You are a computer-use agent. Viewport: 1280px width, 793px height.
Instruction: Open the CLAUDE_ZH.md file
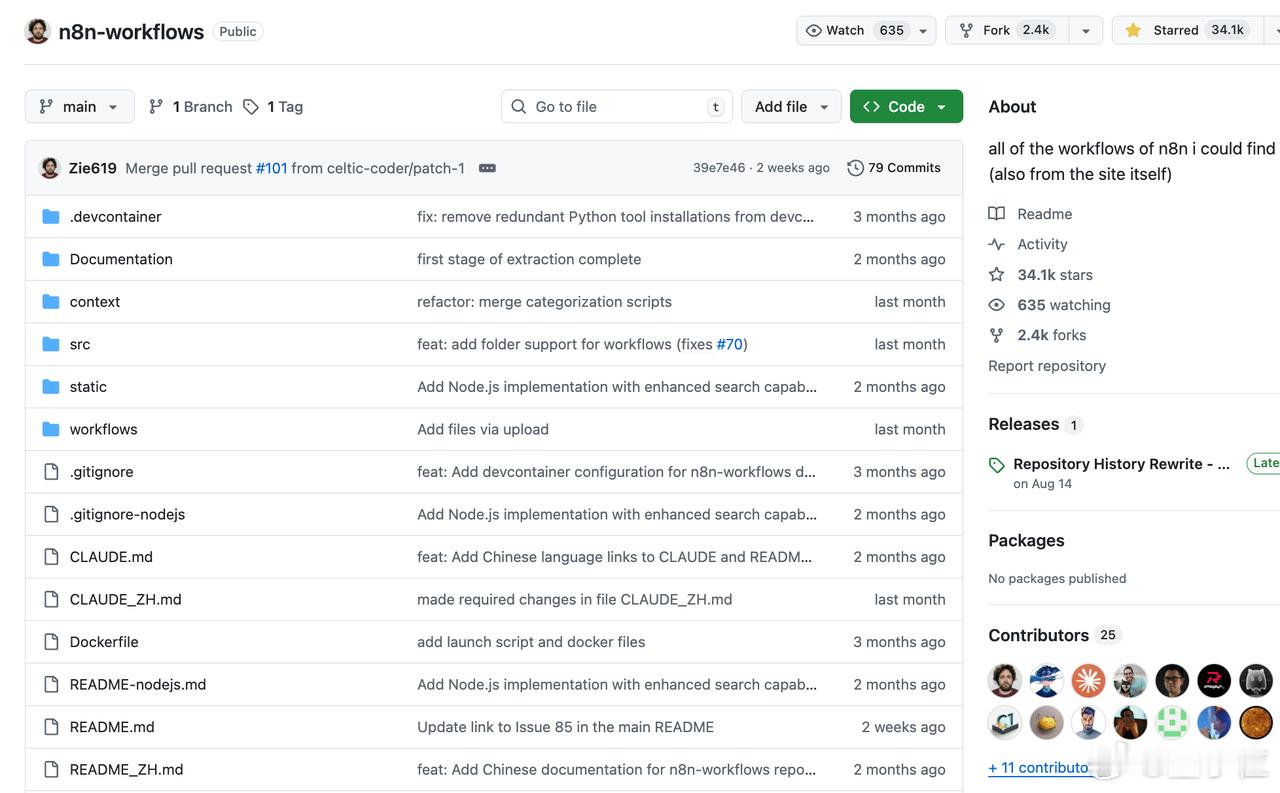click(126, 599)
